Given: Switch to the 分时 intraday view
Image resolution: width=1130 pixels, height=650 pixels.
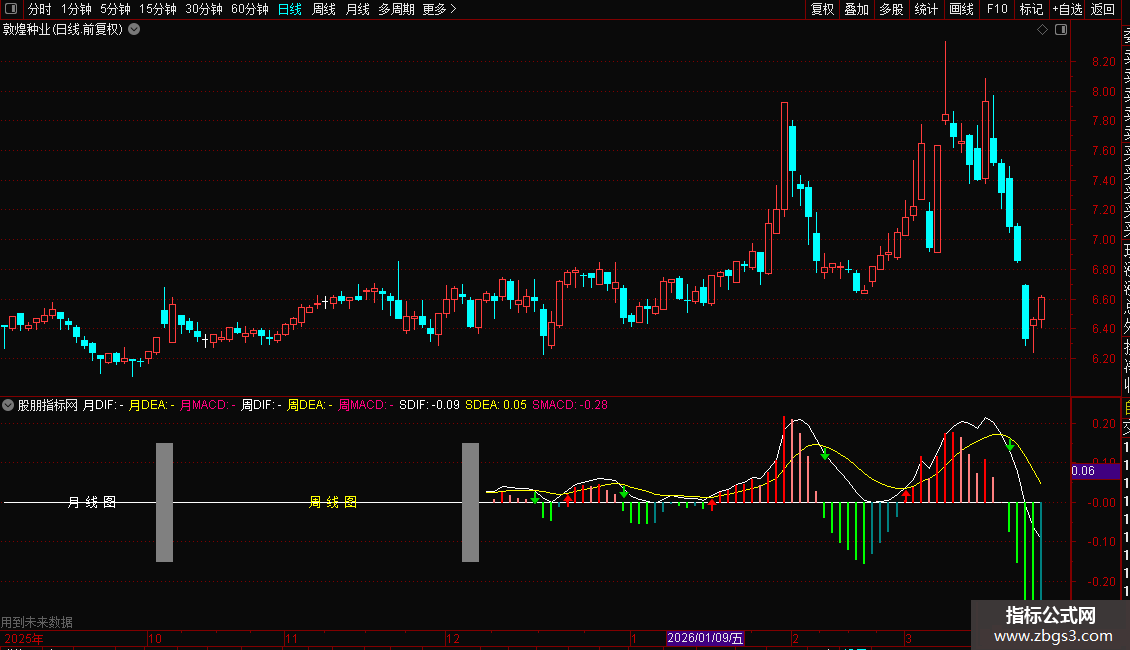Looking at the screenshot, I should pyautogui.click(x=40, y=9).
